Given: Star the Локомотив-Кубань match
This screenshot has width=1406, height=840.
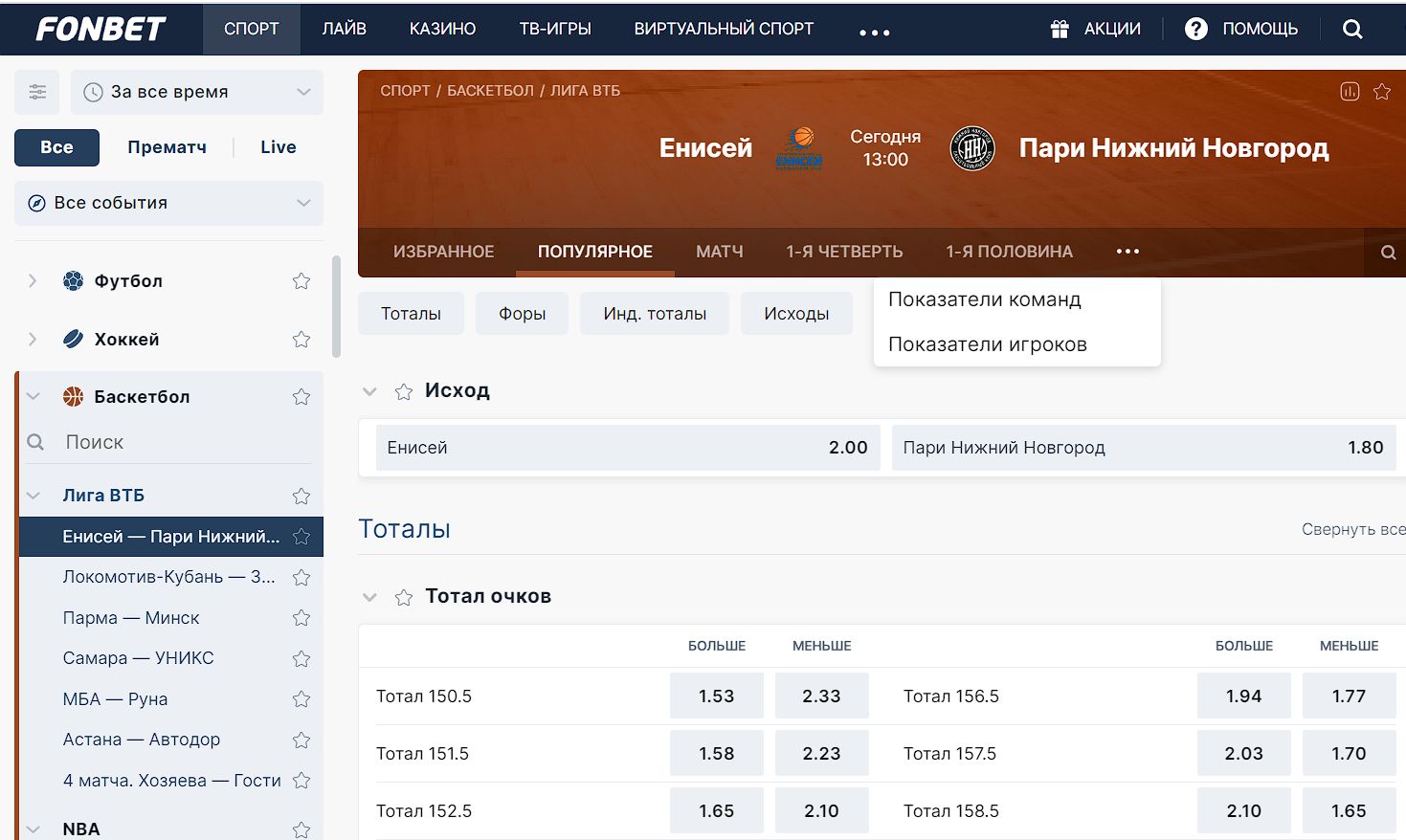Looking at the screenshot, I should 301,577.
